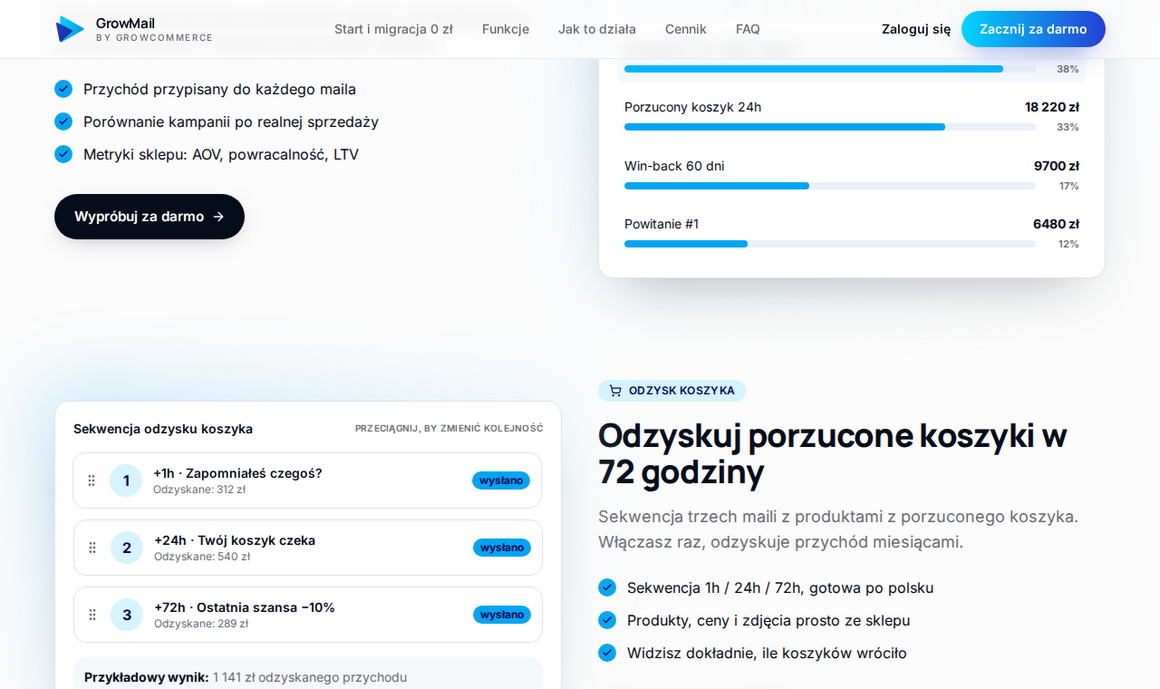Grab drag handle of the +72h email row
Image resolution: width=1160 pixels, height=689 pixels.
click(92, 615)
